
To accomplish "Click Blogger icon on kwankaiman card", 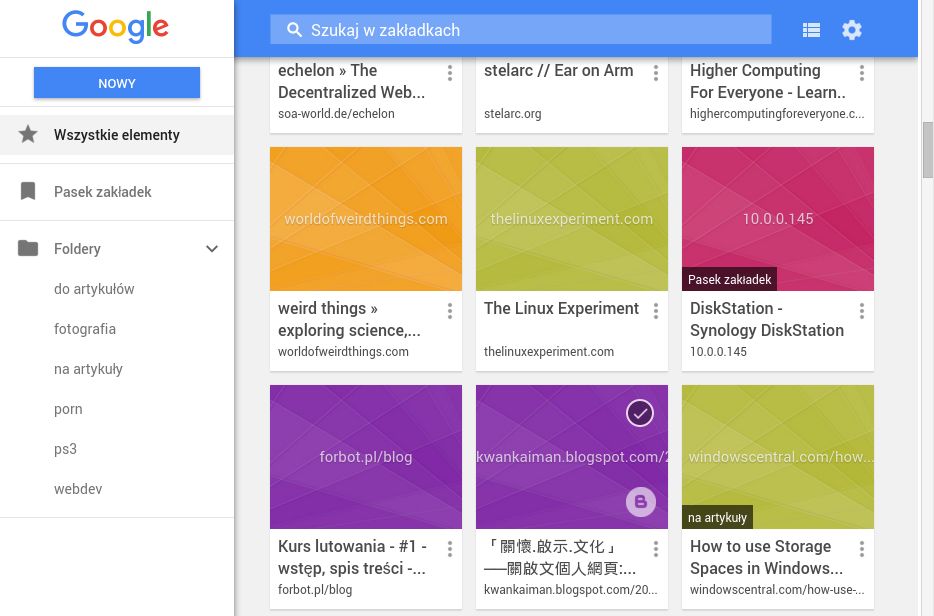I will [x=641, y=502].
